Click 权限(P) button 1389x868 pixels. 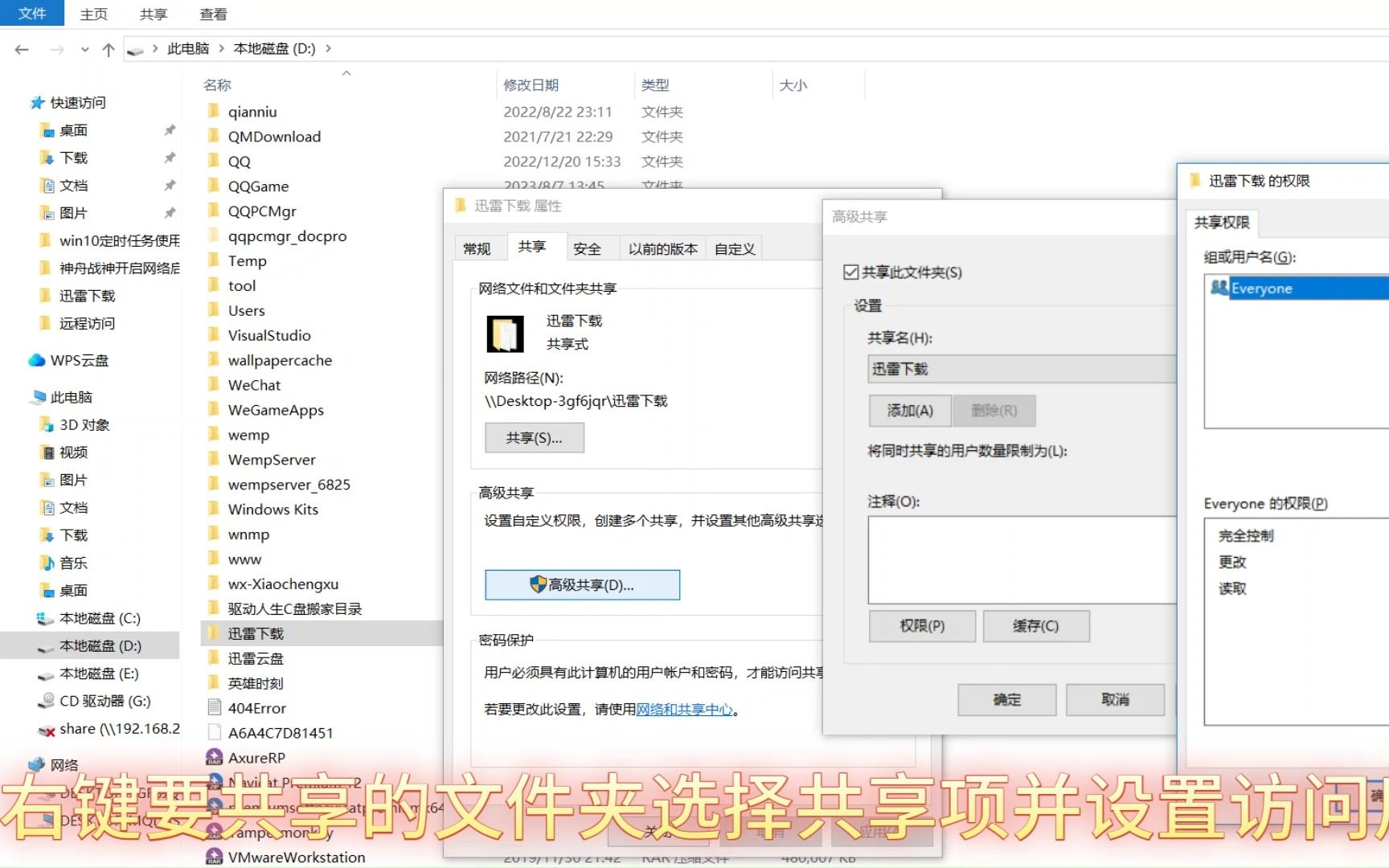pos(922,626)
